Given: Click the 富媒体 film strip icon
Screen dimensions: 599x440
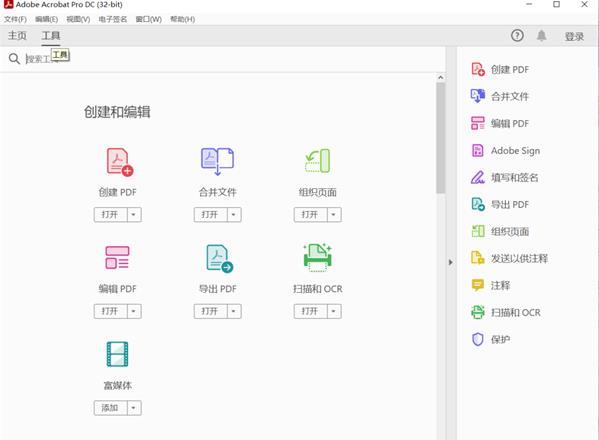Looking at the screenshot, I should pos(117,354).
